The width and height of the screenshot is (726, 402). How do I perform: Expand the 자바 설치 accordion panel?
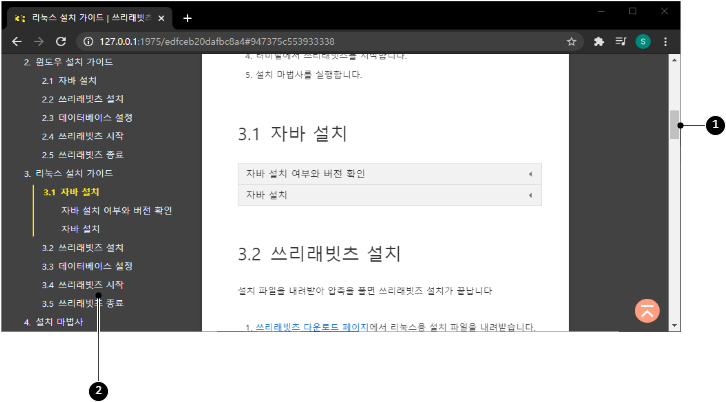point(389,195)
